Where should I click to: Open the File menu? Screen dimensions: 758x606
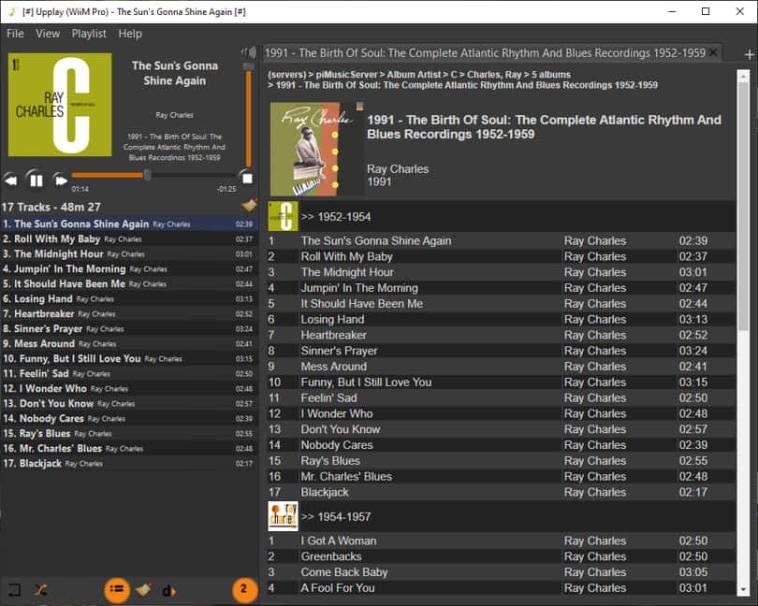(15, 33)
